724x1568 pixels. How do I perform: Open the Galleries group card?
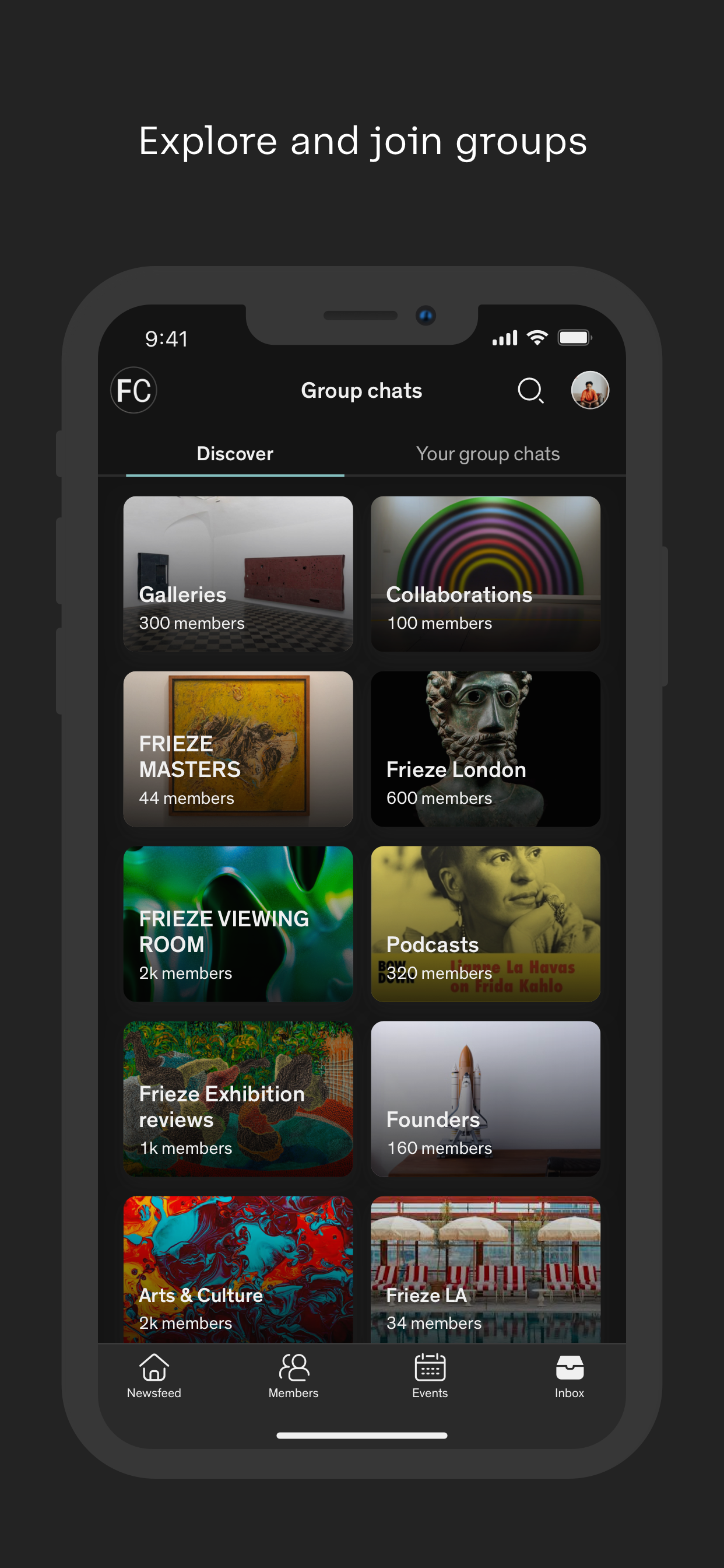(x=238, y=574)
